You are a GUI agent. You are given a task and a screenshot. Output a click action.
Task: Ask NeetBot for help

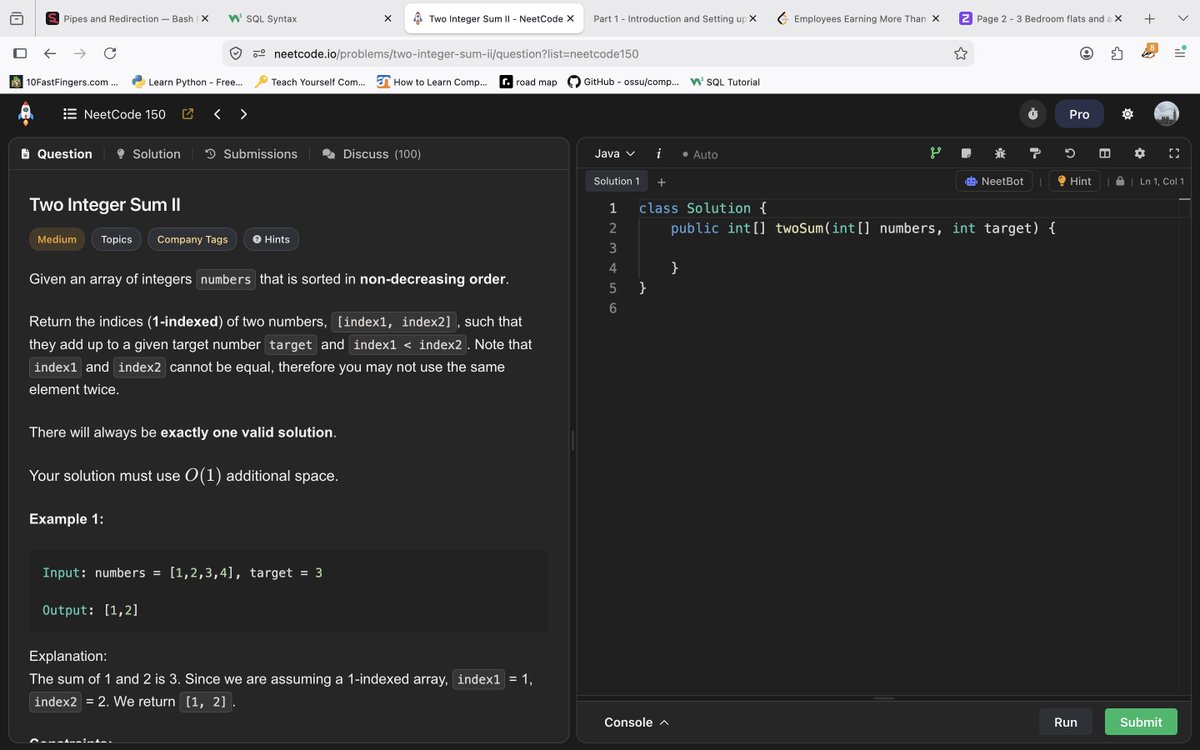(x=995, y=181)
